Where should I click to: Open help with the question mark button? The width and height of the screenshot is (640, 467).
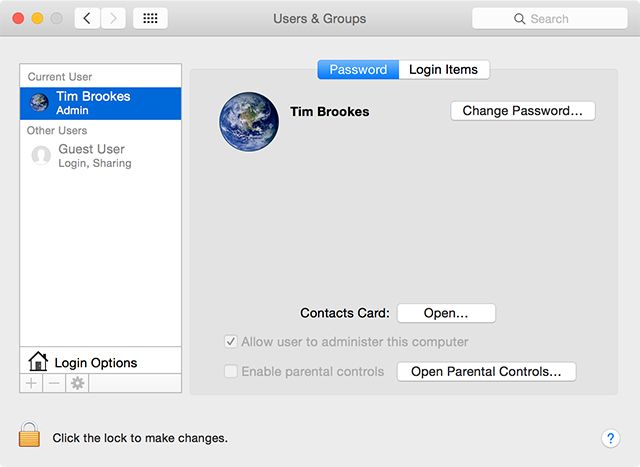click(611, 438)
